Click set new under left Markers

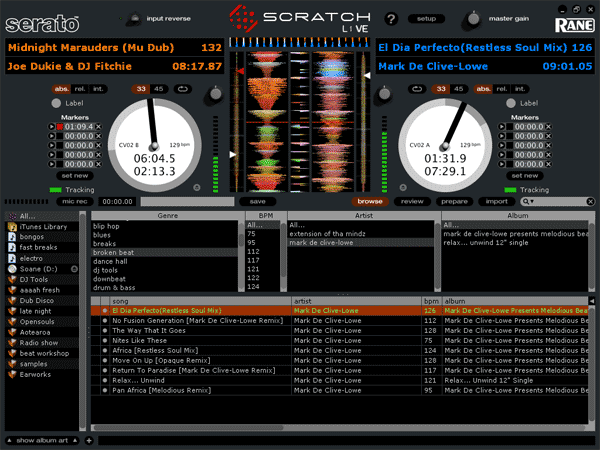coord(75,176)
